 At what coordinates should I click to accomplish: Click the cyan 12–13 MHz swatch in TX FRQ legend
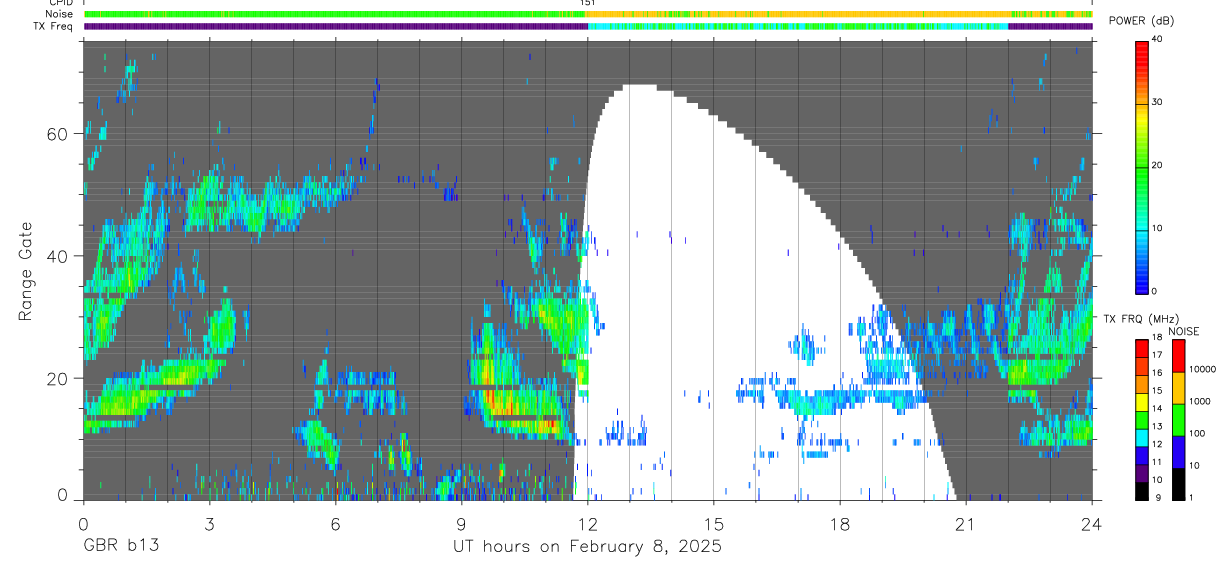(x=1143, y=438)
